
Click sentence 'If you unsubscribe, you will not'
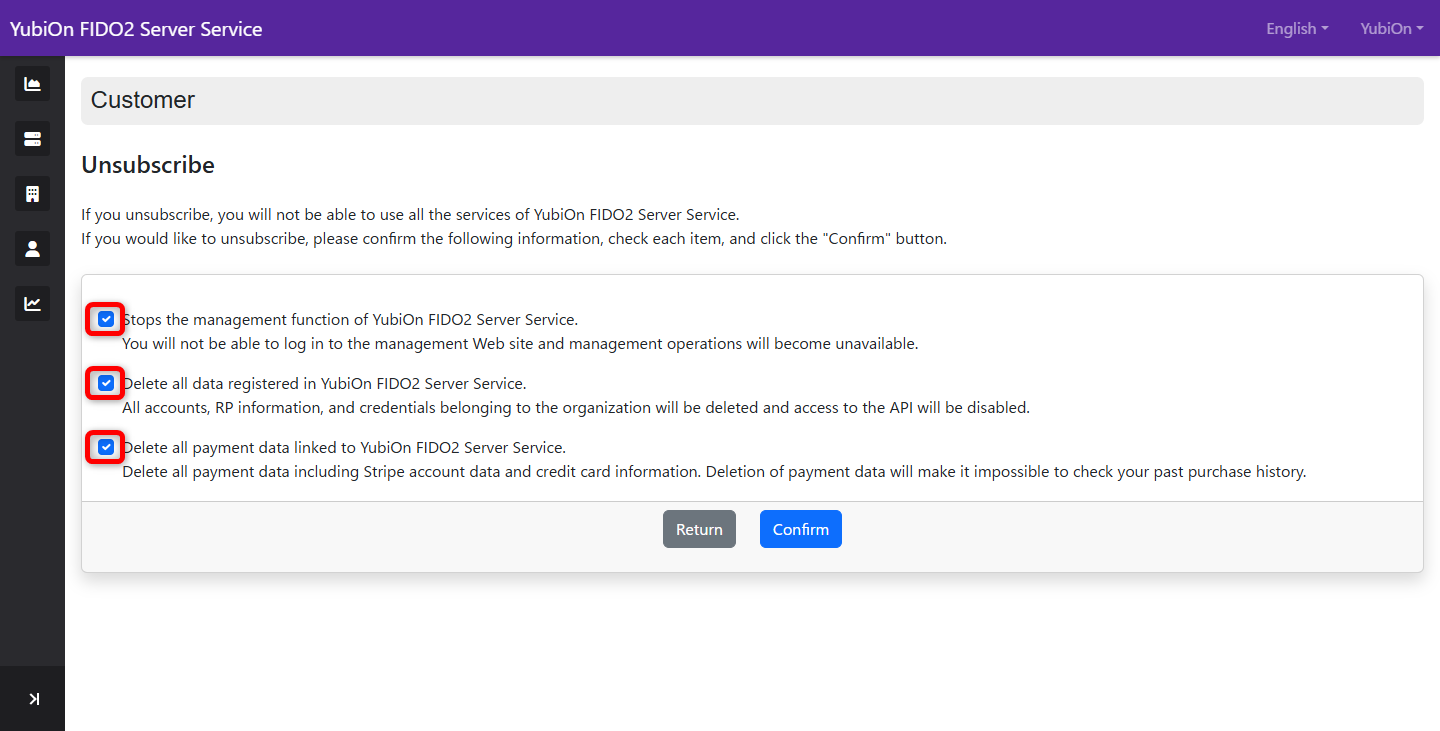410,215
